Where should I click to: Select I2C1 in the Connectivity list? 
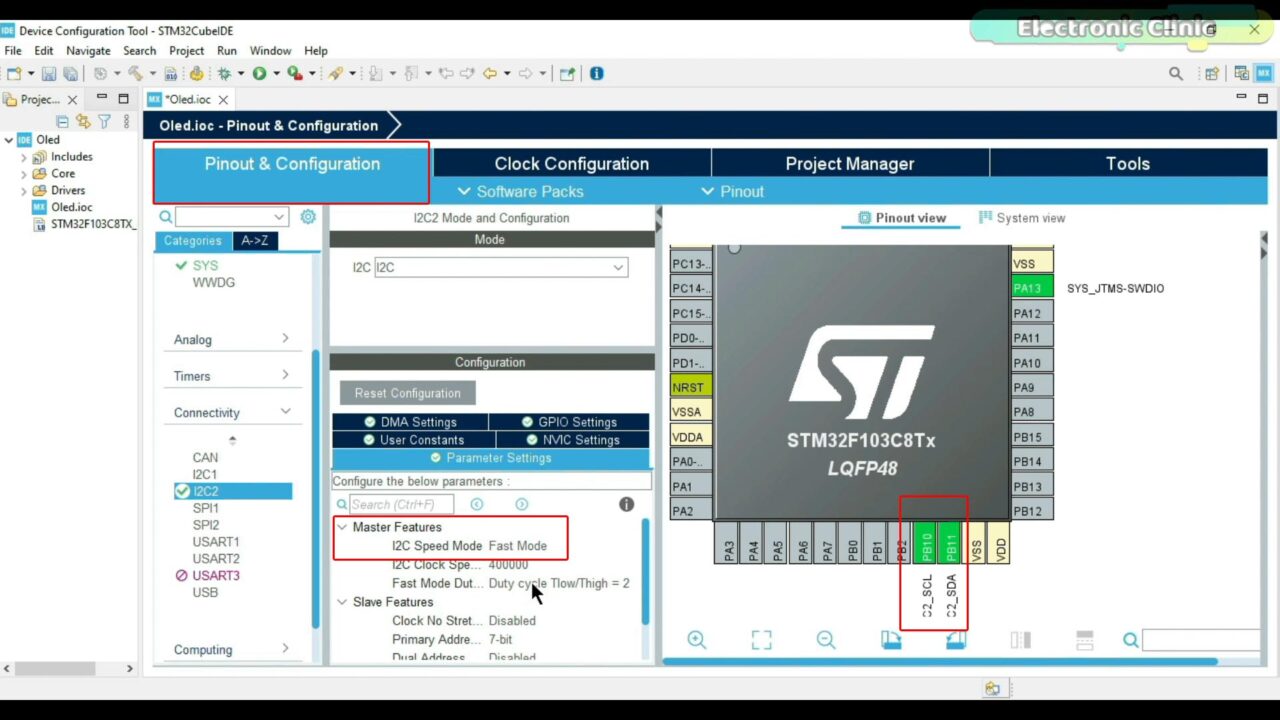tap(205, 475)
